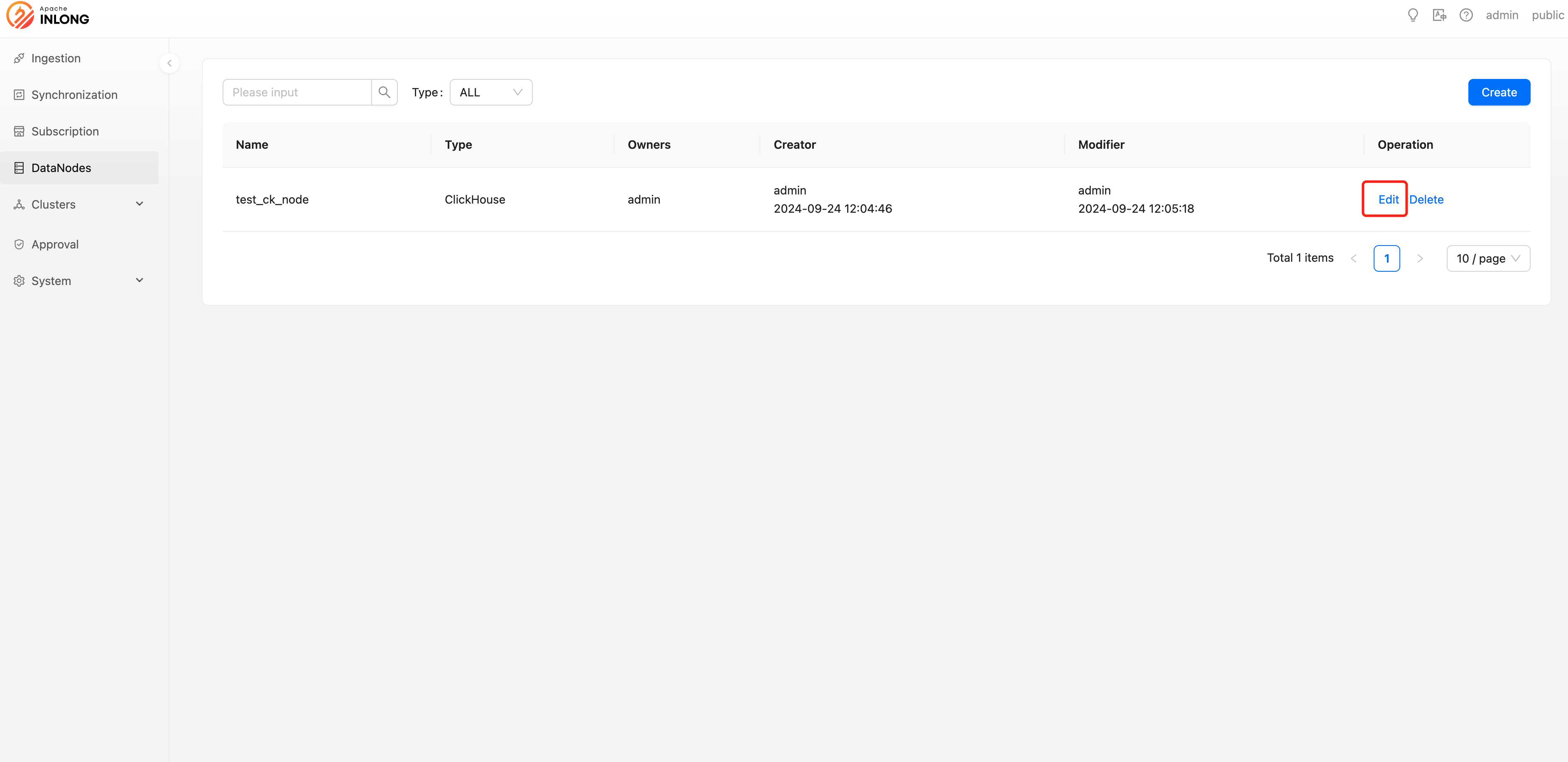Open the Subscription module icon

19,131
